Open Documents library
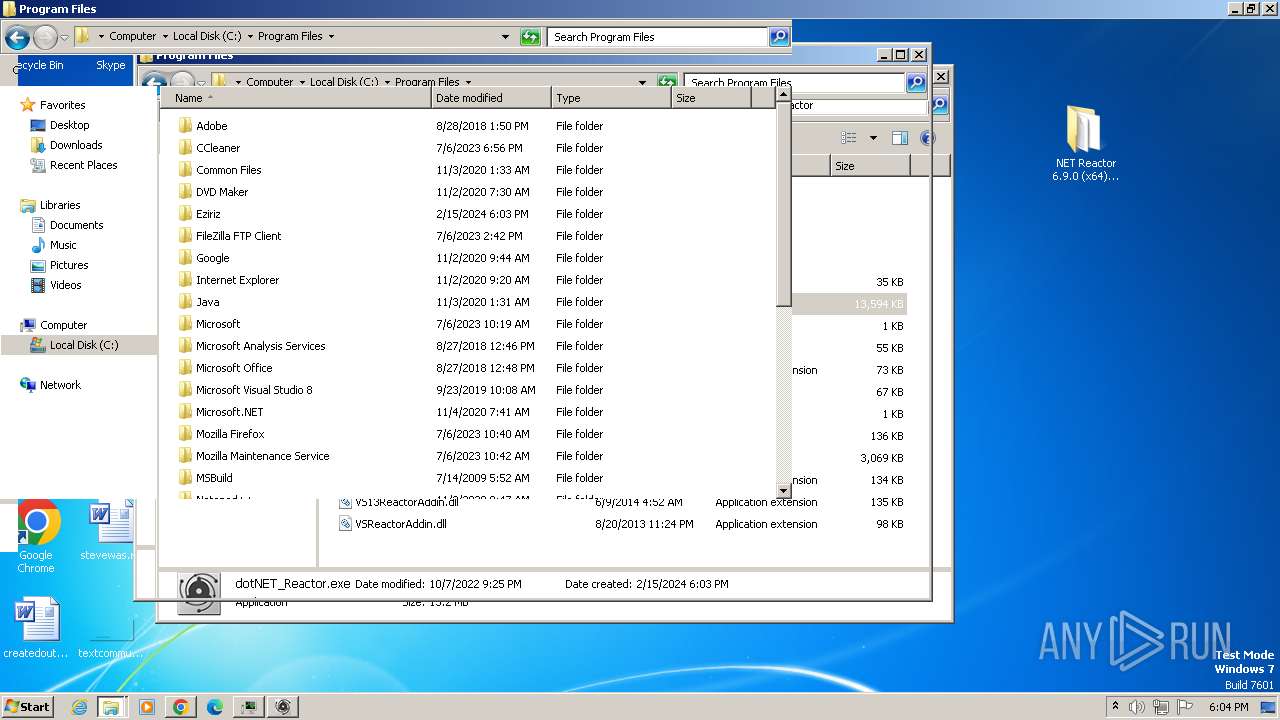Screen dimensions: 1280x720 click(76, 225)
